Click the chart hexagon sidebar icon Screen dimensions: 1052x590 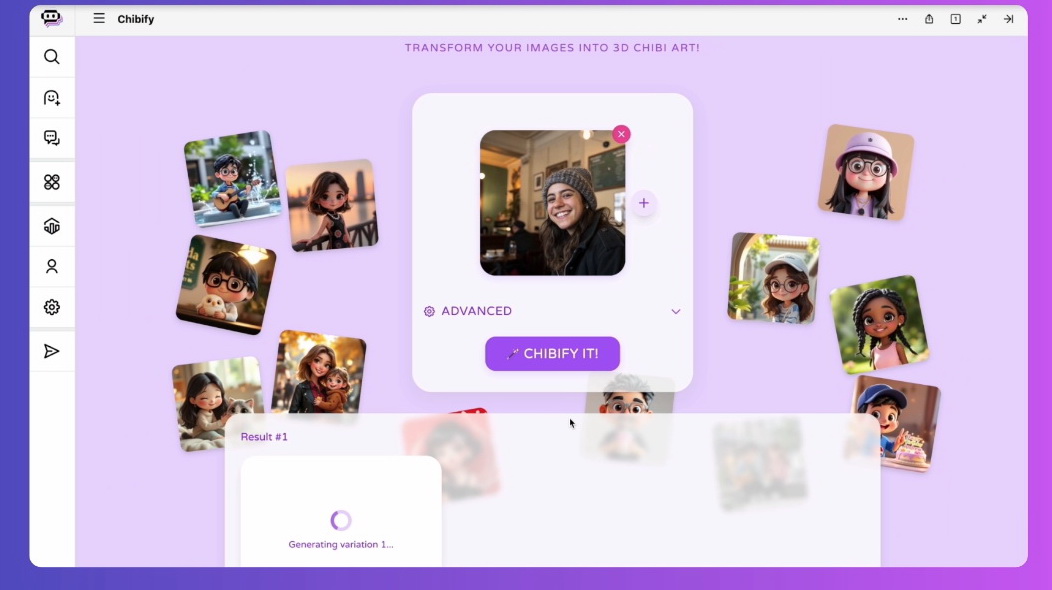52,226
